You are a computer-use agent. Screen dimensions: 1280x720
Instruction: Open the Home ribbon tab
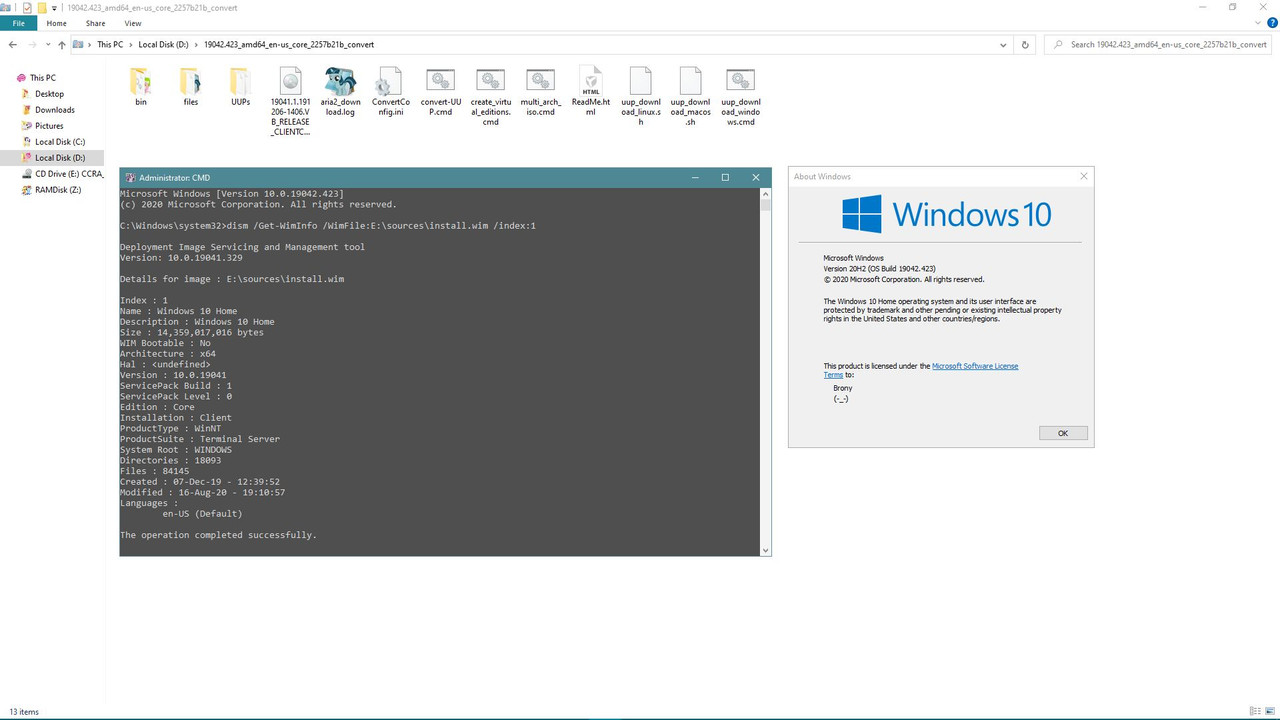click(x=57, y=23)
